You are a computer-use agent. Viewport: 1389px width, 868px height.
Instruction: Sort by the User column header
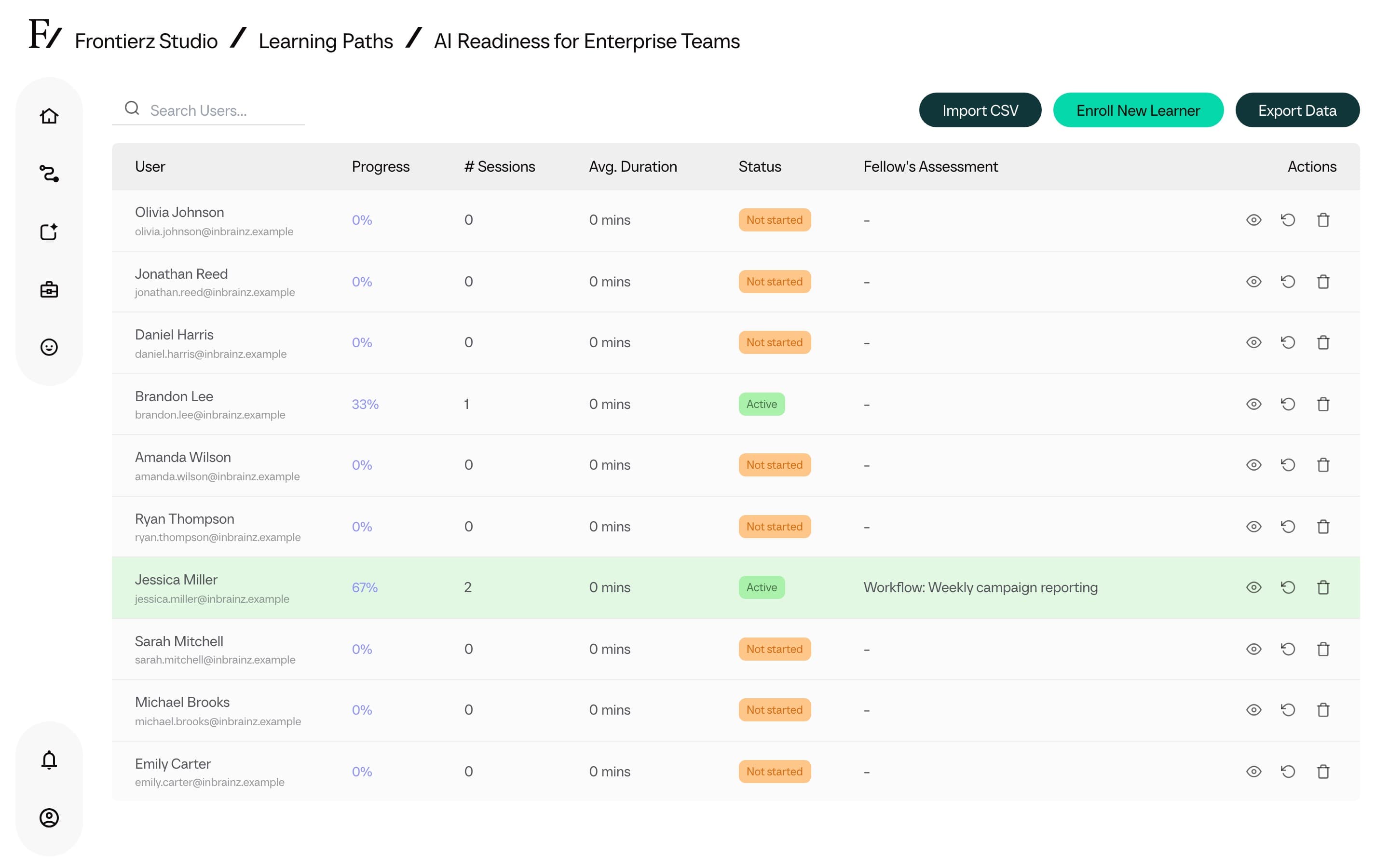tap(150, 166)
